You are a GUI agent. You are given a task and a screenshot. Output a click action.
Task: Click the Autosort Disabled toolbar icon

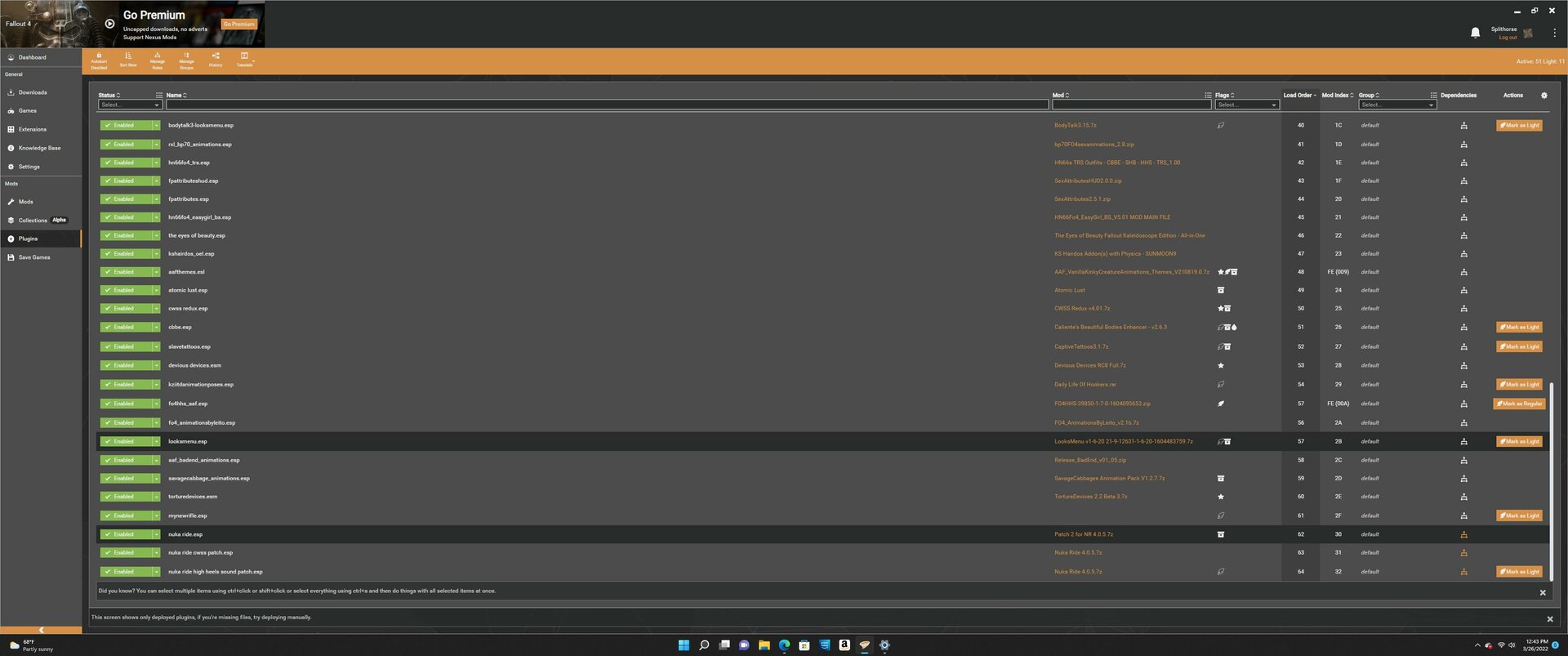pyautogui.click(x=99, y=60)
